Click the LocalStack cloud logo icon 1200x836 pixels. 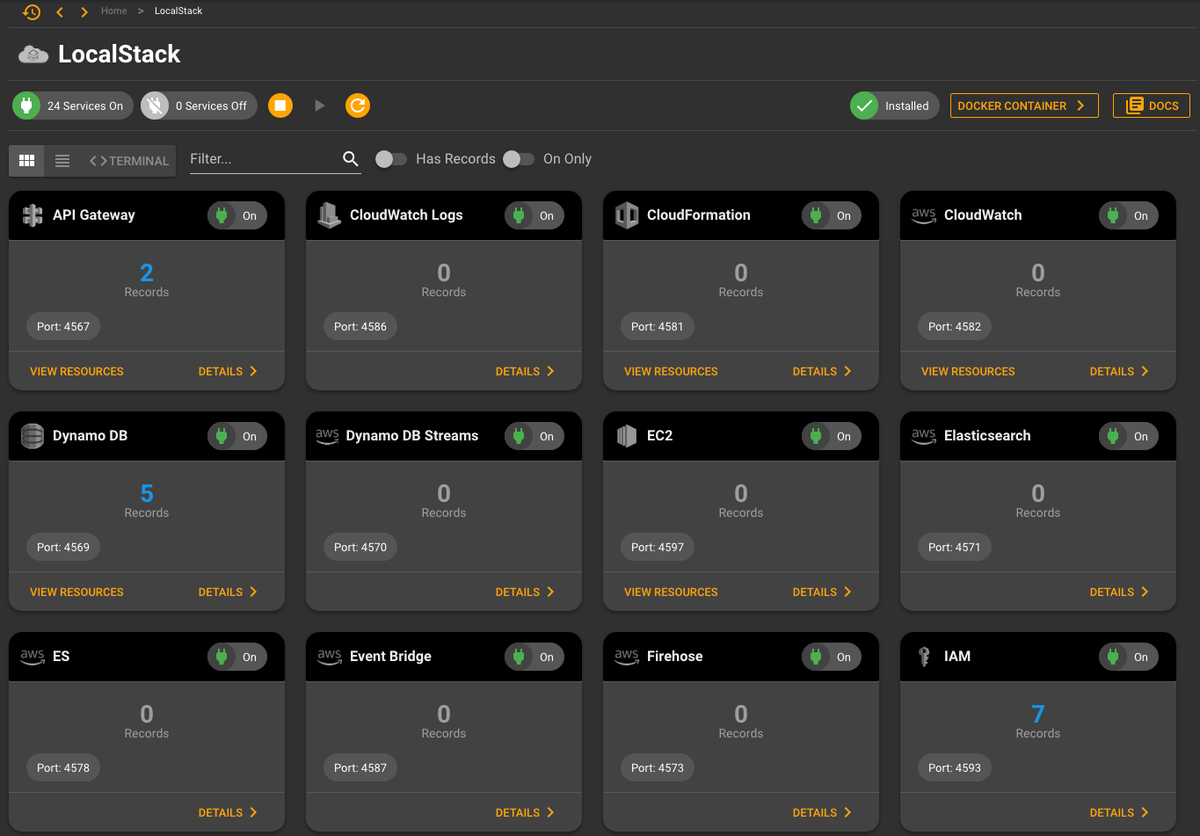pos(33,54)
